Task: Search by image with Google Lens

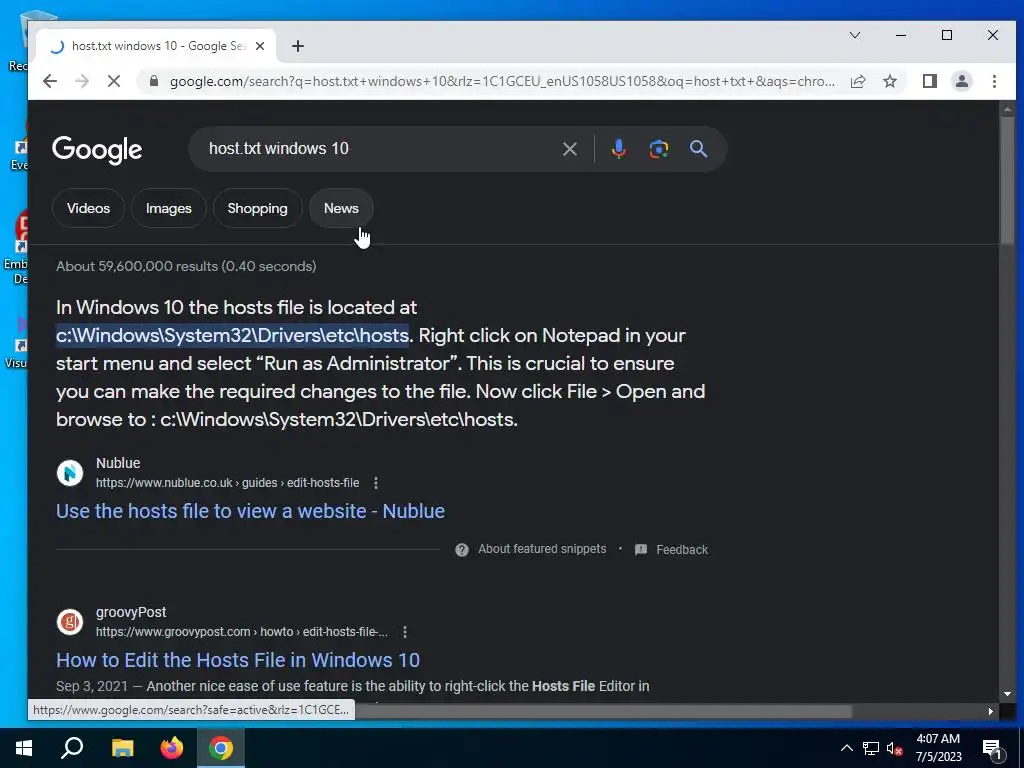Action: [658, 149]
